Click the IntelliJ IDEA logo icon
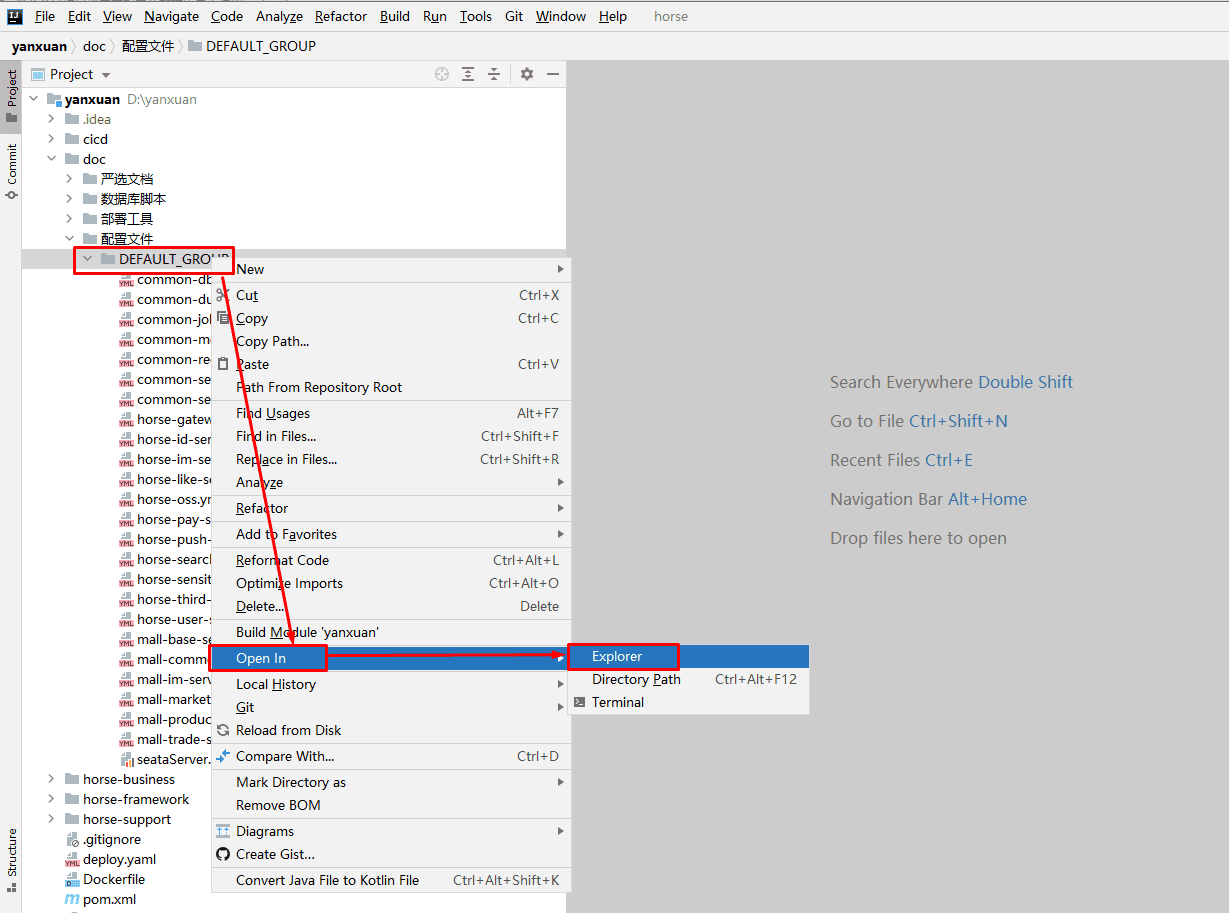The image size is (1229, 913). 15,16
